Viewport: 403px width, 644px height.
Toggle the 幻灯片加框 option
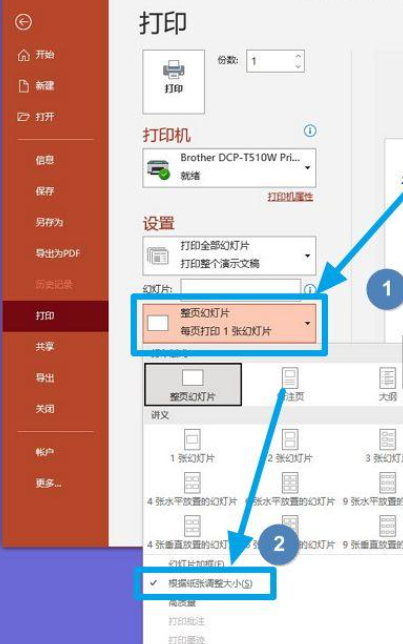[x=196, y=564]
